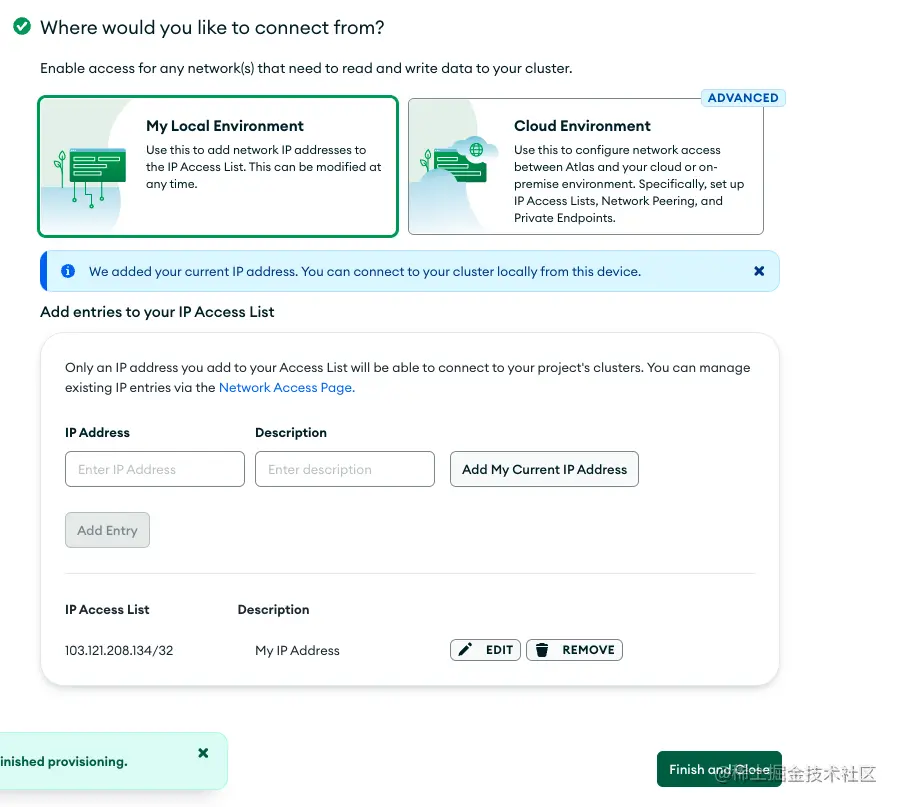
Task: Open the Network Access Page link
Action: [287, 387]
